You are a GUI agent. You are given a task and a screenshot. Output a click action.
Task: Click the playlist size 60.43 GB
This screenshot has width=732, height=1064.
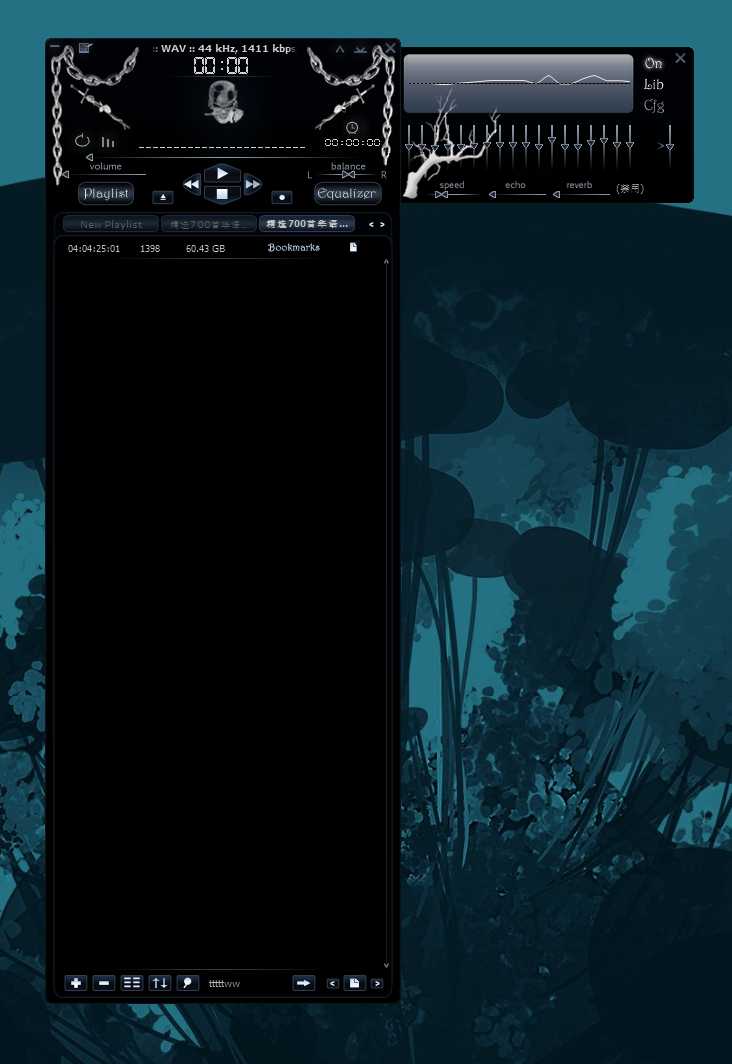coord(206,249)
